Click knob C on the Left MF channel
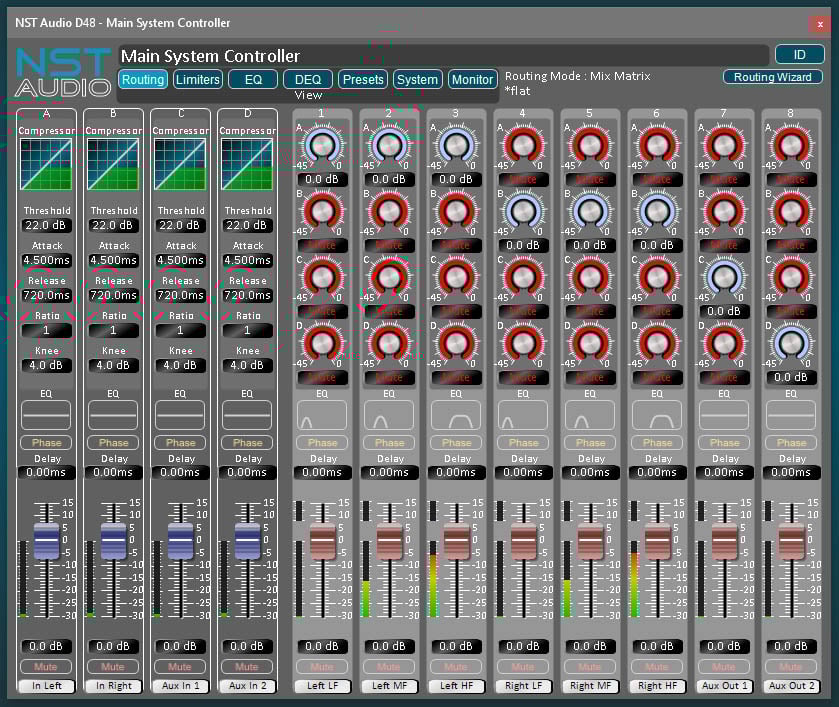This screenshot has width=839, height=707. point(389,278)
